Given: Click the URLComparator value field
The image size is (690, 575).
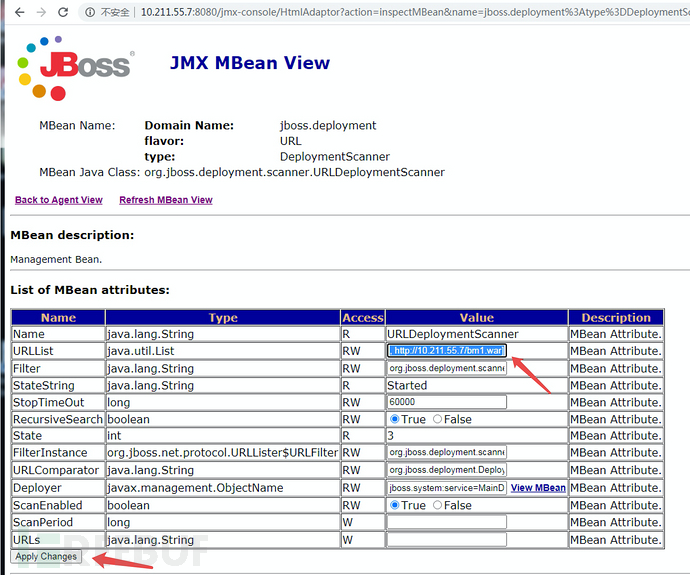Looking at the screenshot, I should [447, 470].
